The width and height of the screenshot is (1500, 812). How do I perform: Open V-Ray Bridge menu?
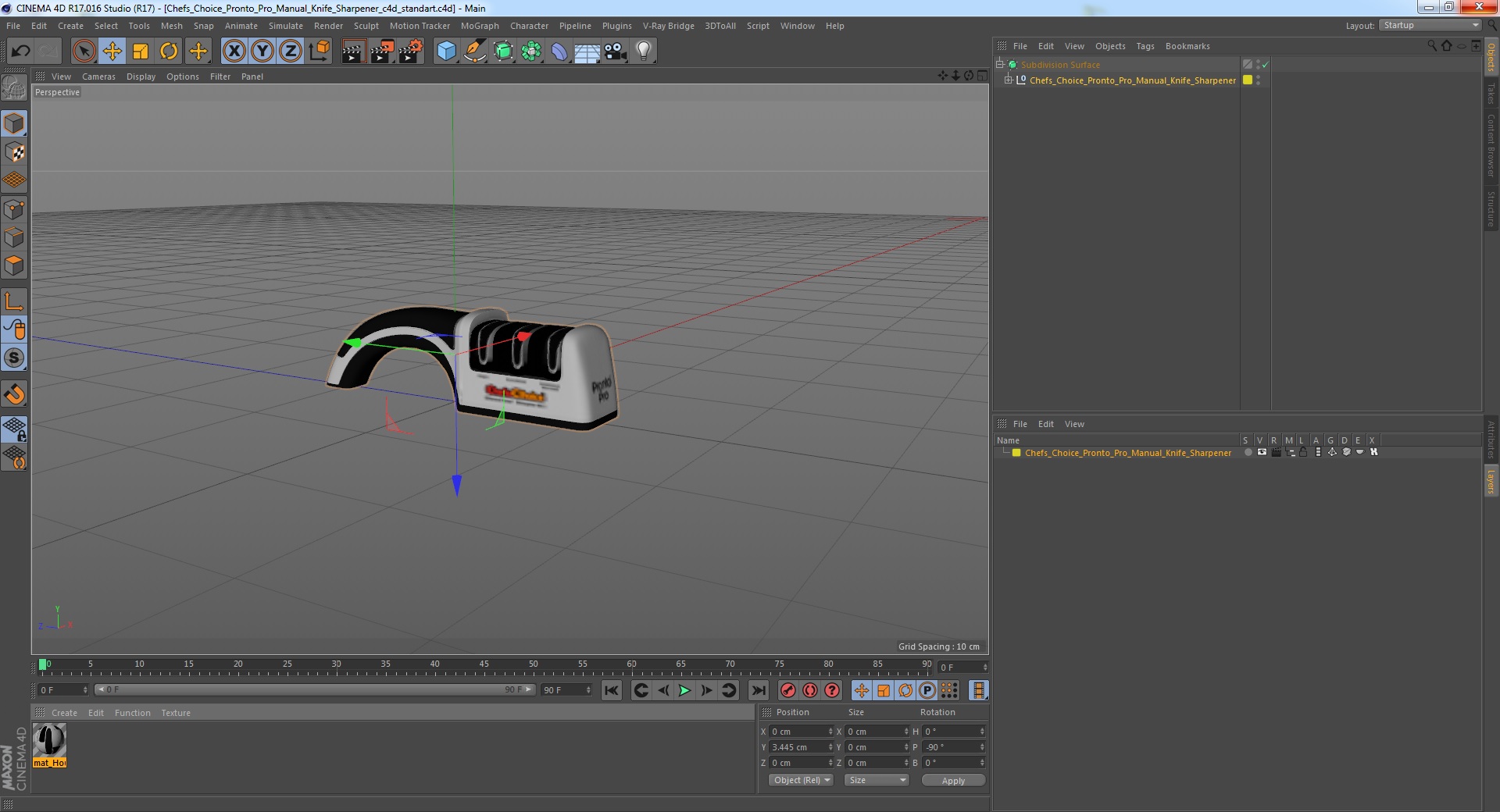pos(669,26)
